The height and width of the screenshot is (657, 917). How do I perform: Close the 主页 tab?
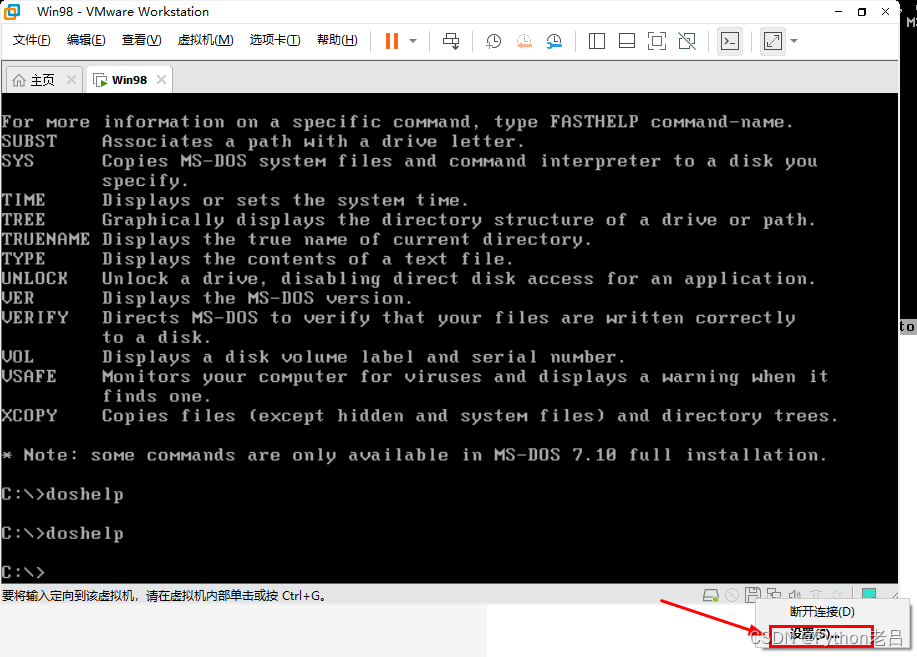coord(71,80)
